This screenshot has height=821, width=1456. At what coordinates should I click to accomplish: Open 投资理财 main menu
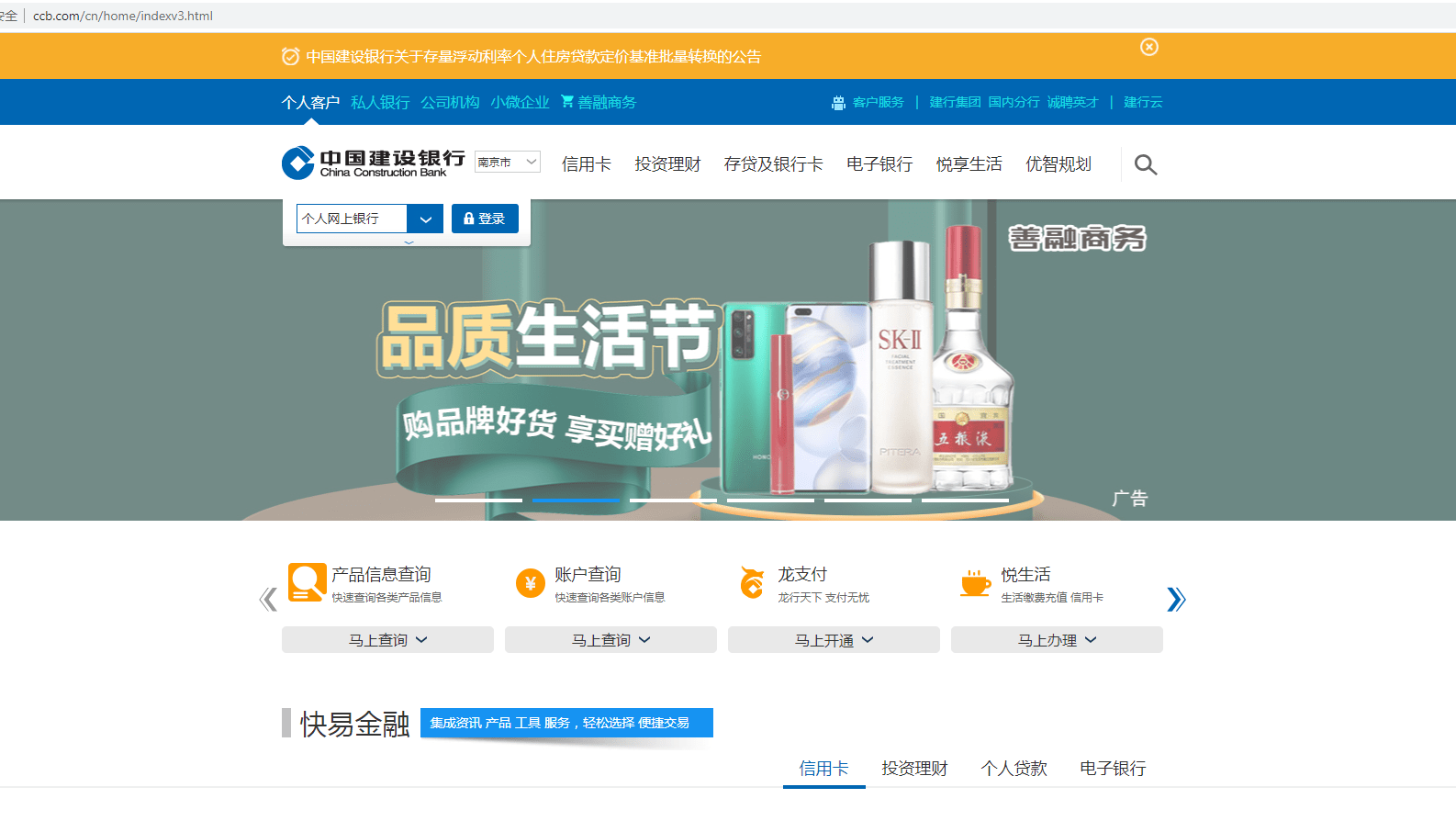click(667, 164)
